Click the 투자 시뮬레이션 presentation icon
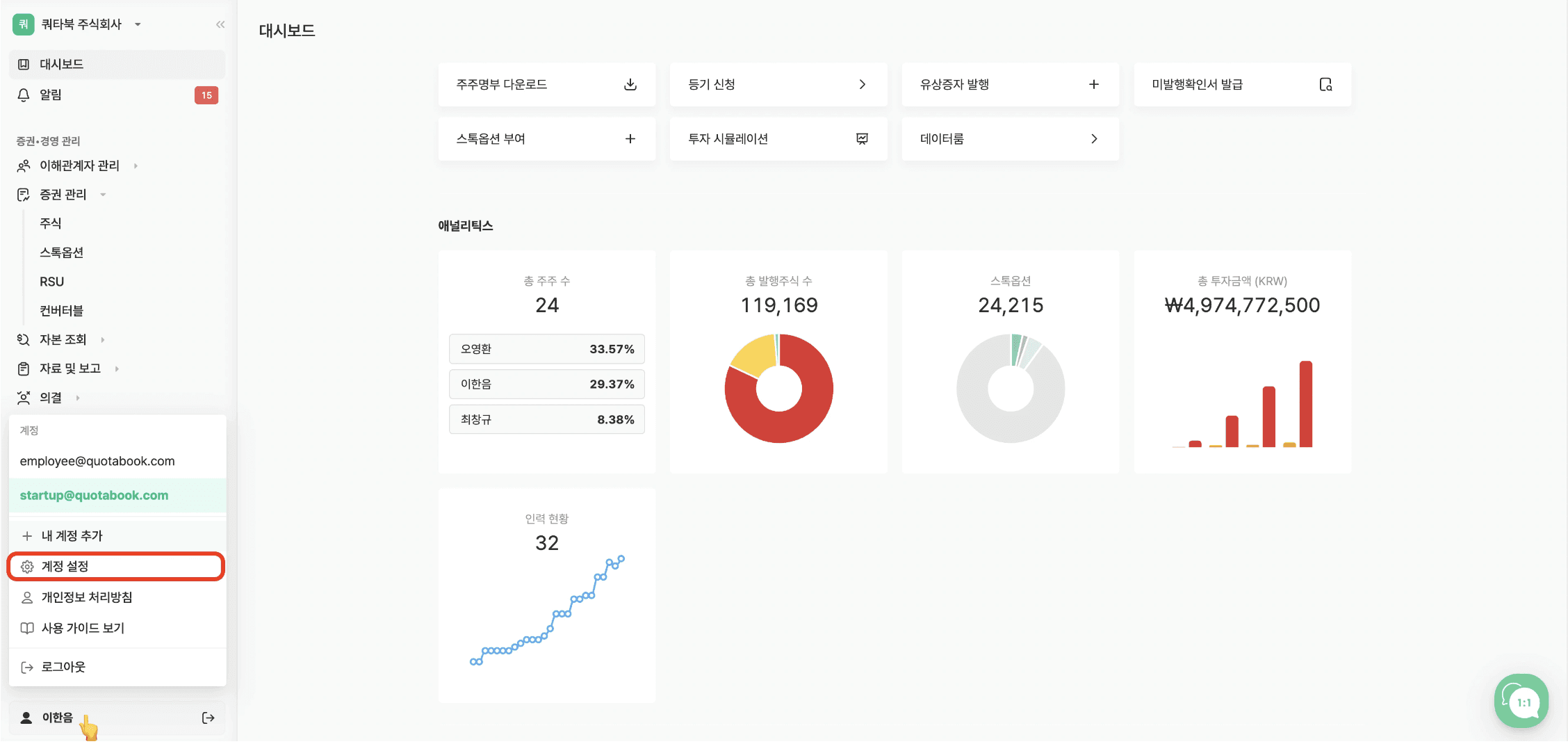Image resolution: width=1568 pixels, height=744 pixels. [x=862, y=138]
